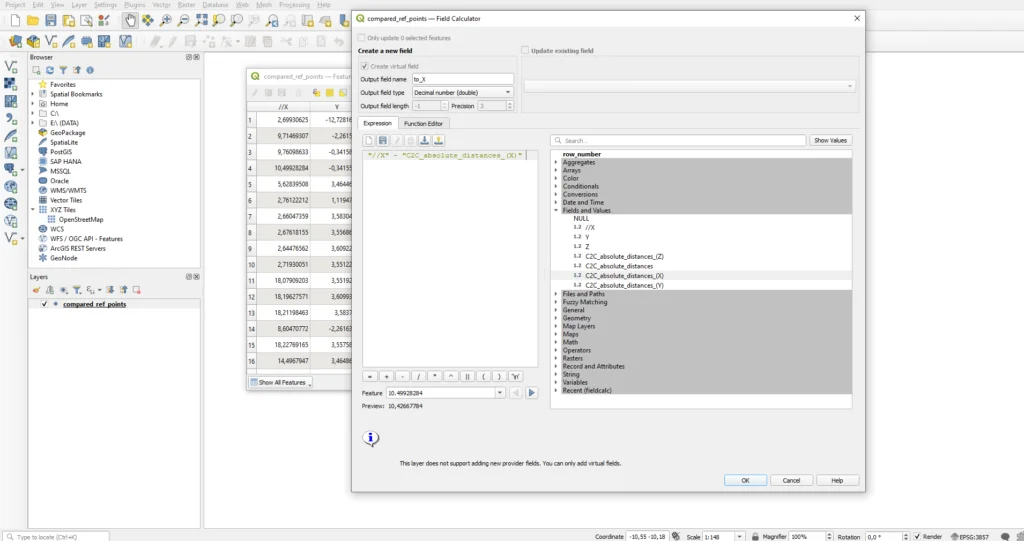This screenshot has width=1024, height=541.
Task: Click Remove Layer icon in Layers panel
Action: [136, 289]
